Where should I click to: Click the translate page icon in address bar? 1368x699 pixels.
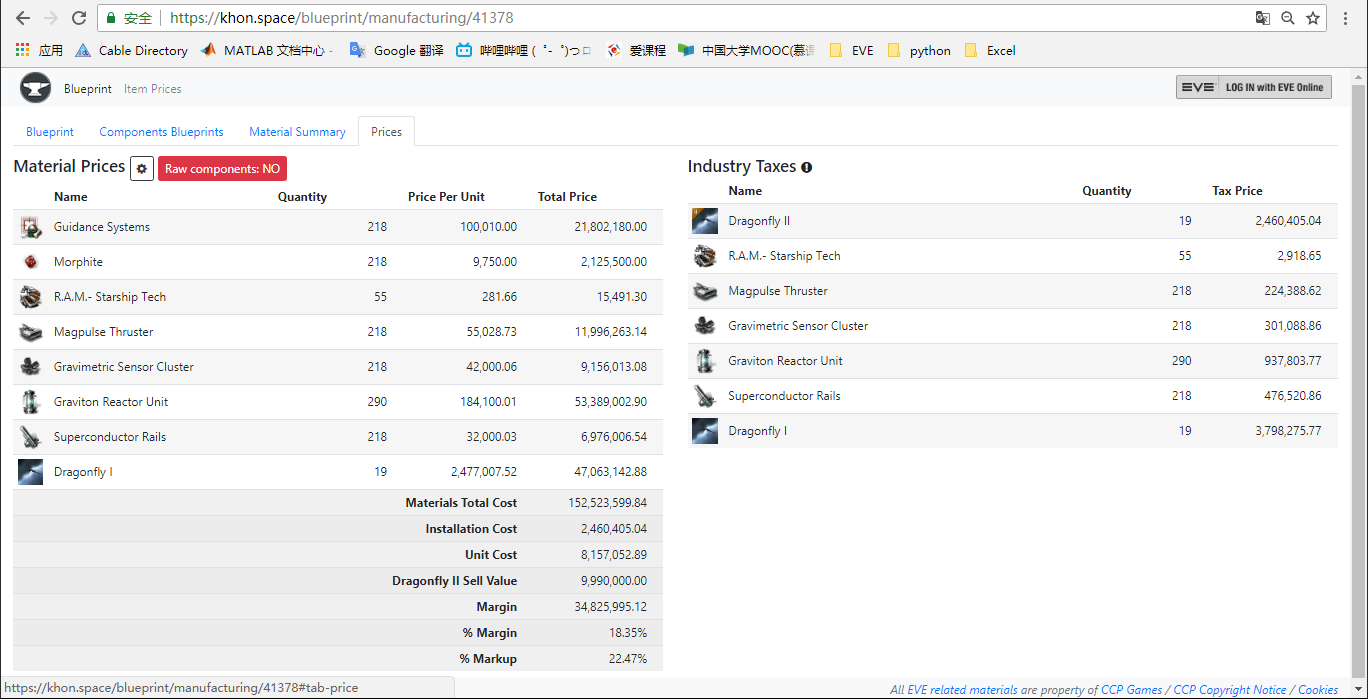1263,18
